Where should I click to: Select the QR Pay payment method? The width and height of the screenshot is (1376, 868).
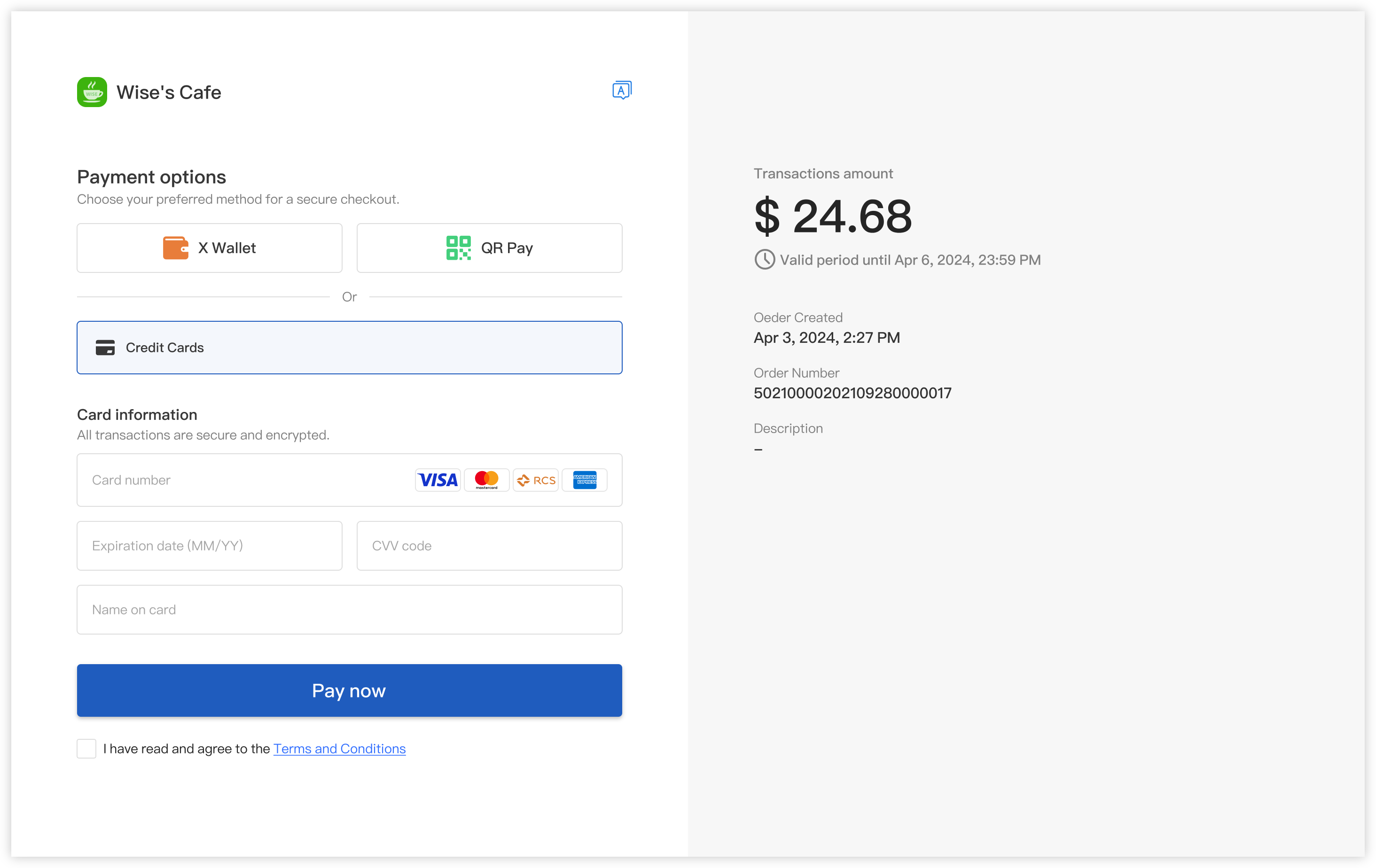(x=489, y=248)
